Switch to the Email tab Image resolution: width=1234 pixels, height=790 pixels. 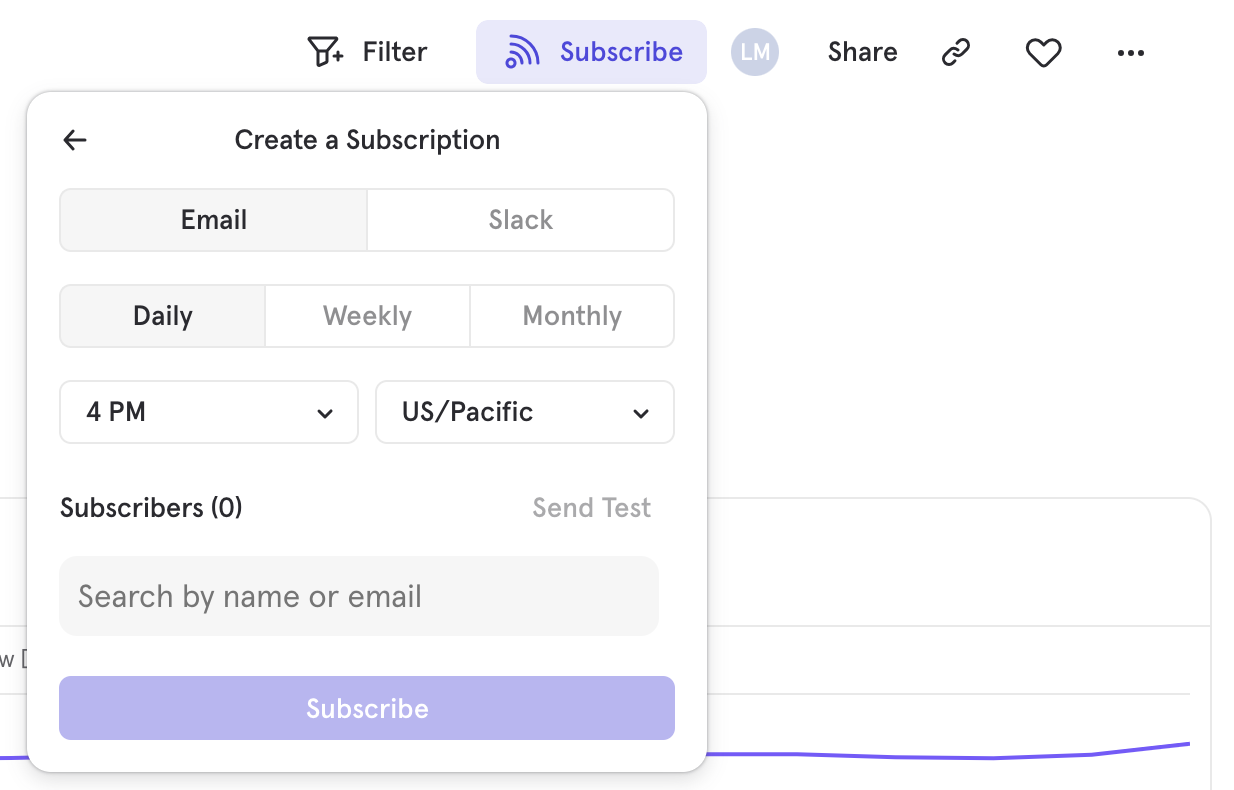[213, 219]
